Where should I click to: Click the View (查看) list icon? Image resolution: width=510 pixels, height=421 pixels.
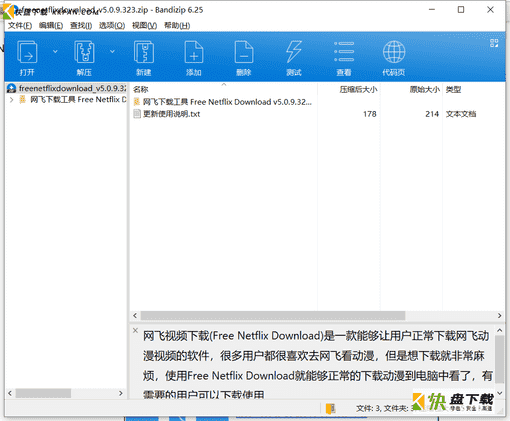(344, 52)
